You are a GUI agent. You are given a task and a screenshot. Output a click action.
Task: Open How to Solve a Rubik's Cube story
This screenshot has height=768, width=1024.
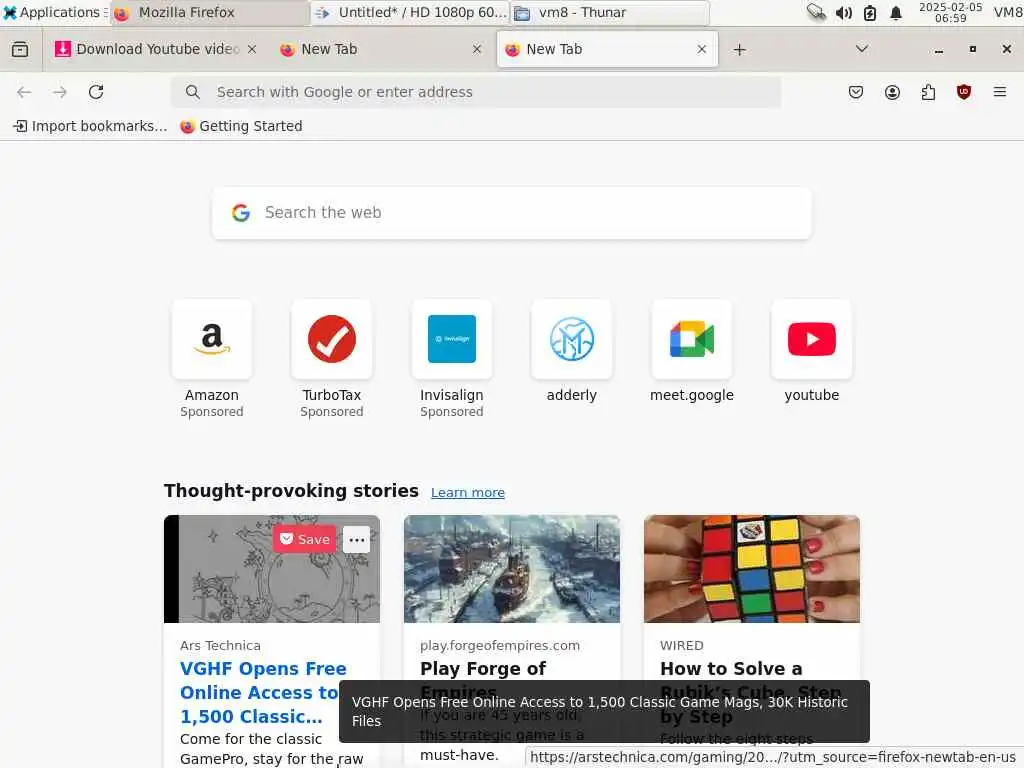731,669
